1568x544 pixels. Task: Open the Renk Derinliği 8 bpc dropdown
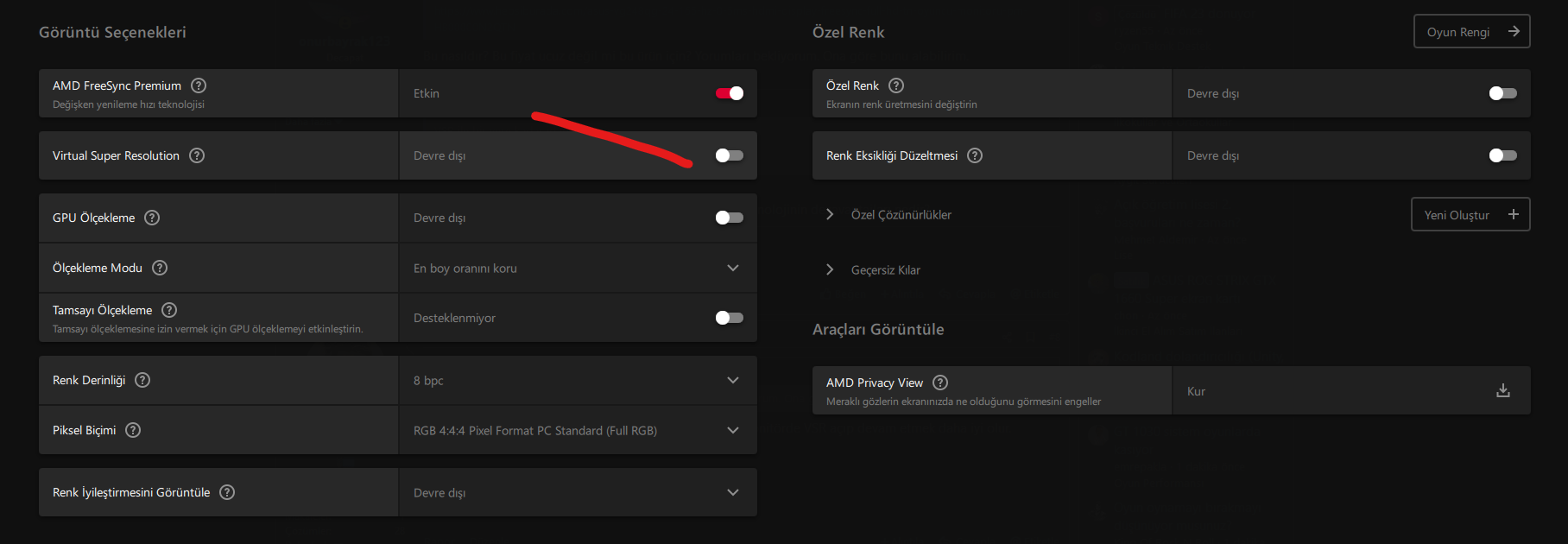click(577, 381)
